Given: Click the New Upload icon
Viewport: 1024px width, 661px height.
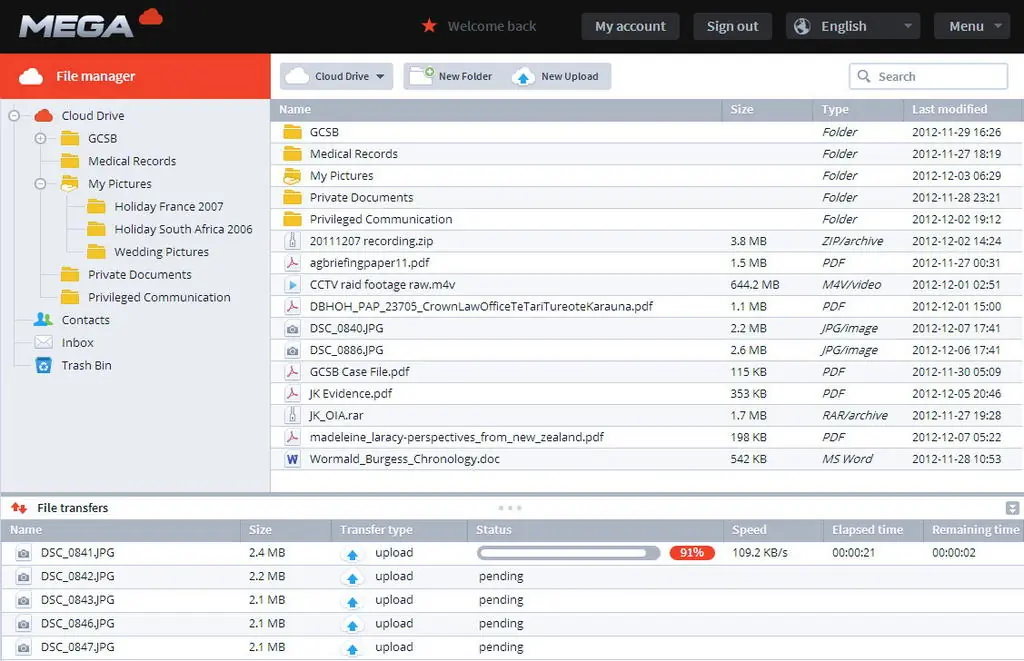Looking at the screenshot, I should click(522, 75).
